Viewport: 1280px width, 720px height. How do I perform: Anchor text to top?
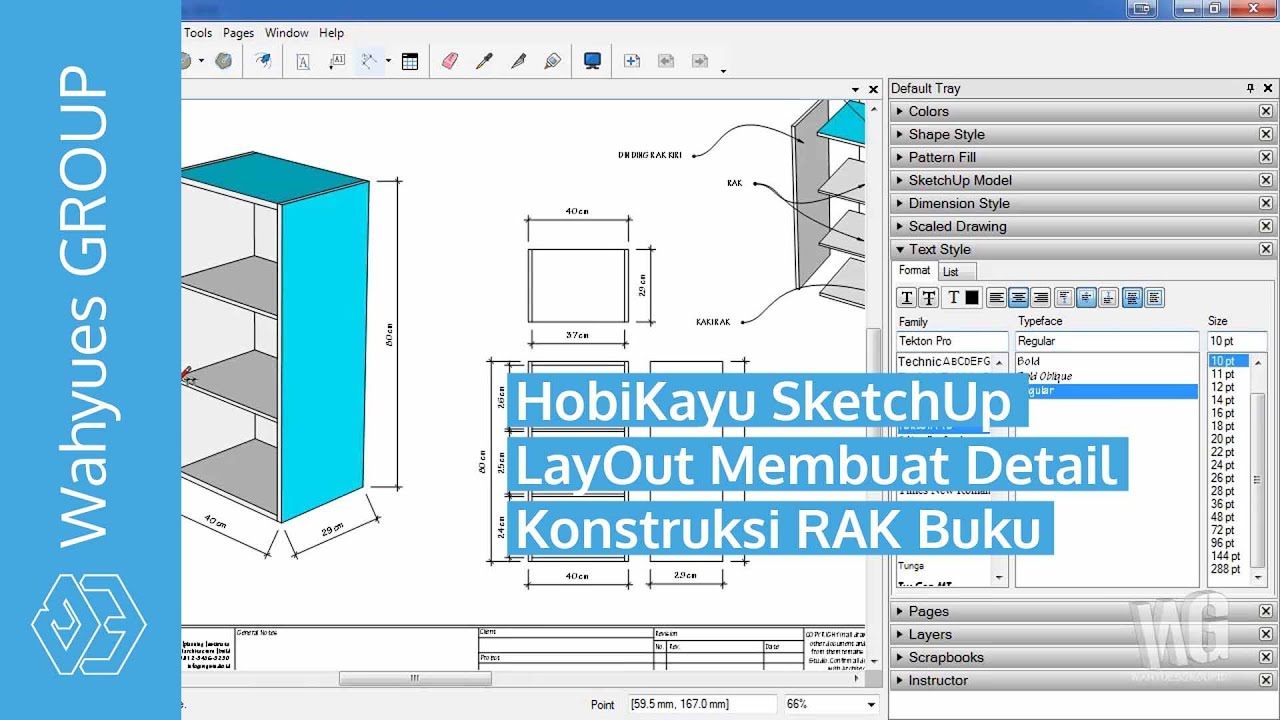[1064, 297]
